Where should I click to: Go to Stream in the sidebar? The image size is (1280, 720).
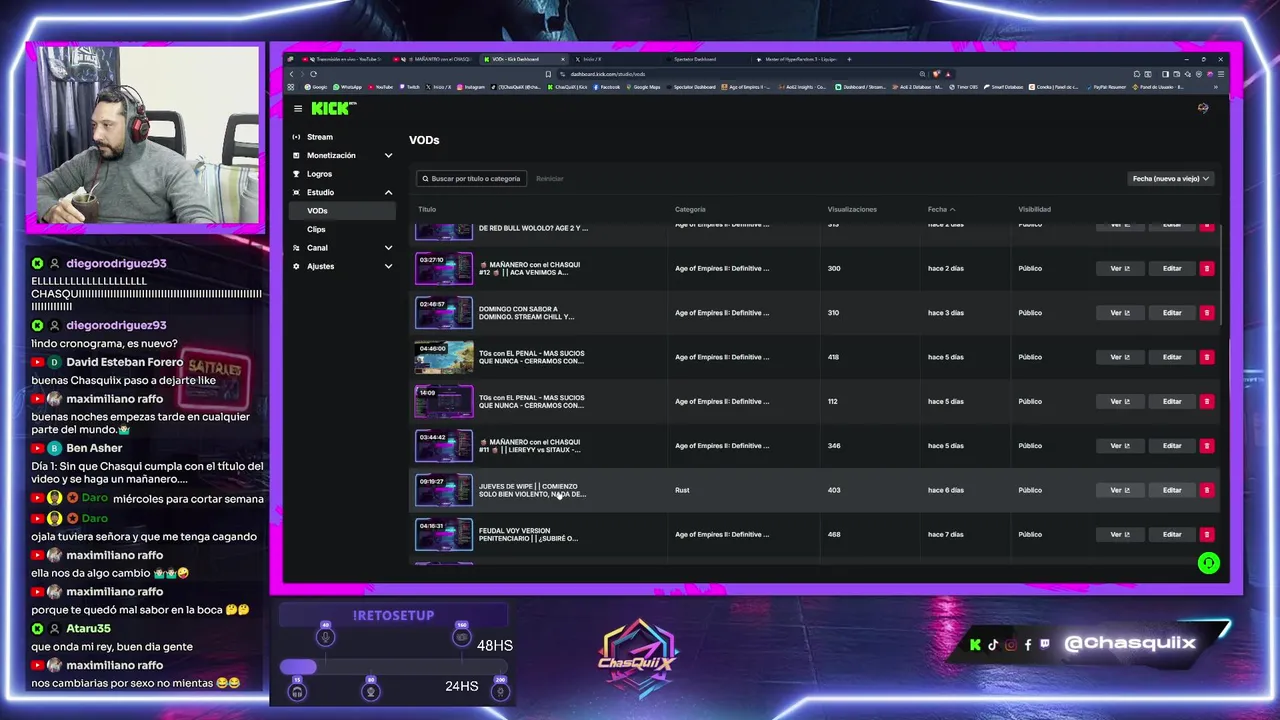(320, 137)
